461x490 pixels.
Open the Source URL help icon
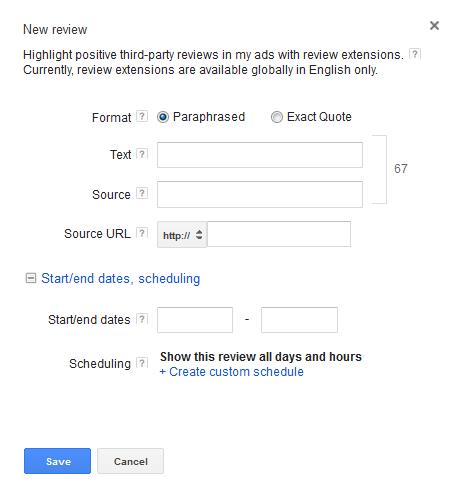142,233
